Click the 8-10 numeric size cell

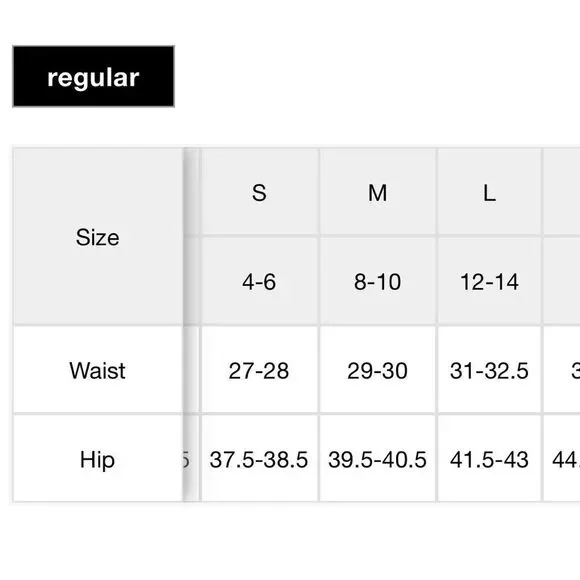coord(377,281)
